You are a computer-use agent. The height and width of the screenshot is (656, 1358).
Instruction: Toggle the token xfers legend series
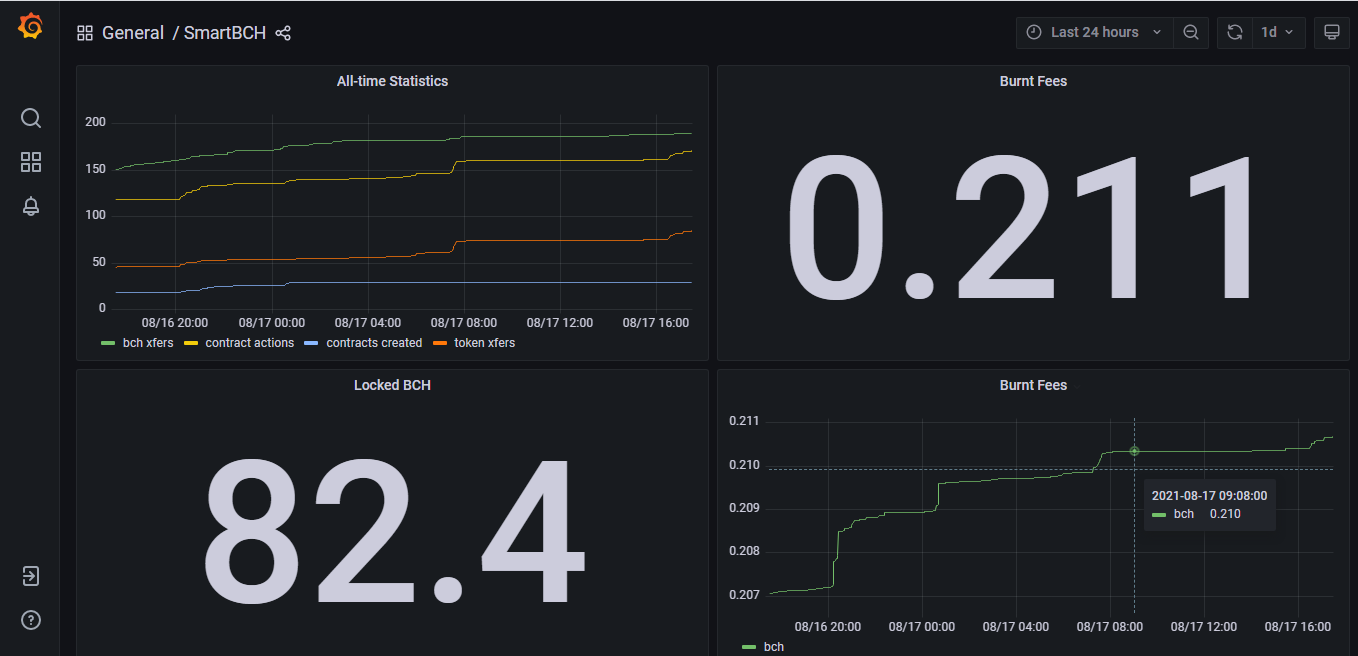click(x=474, y=343)
